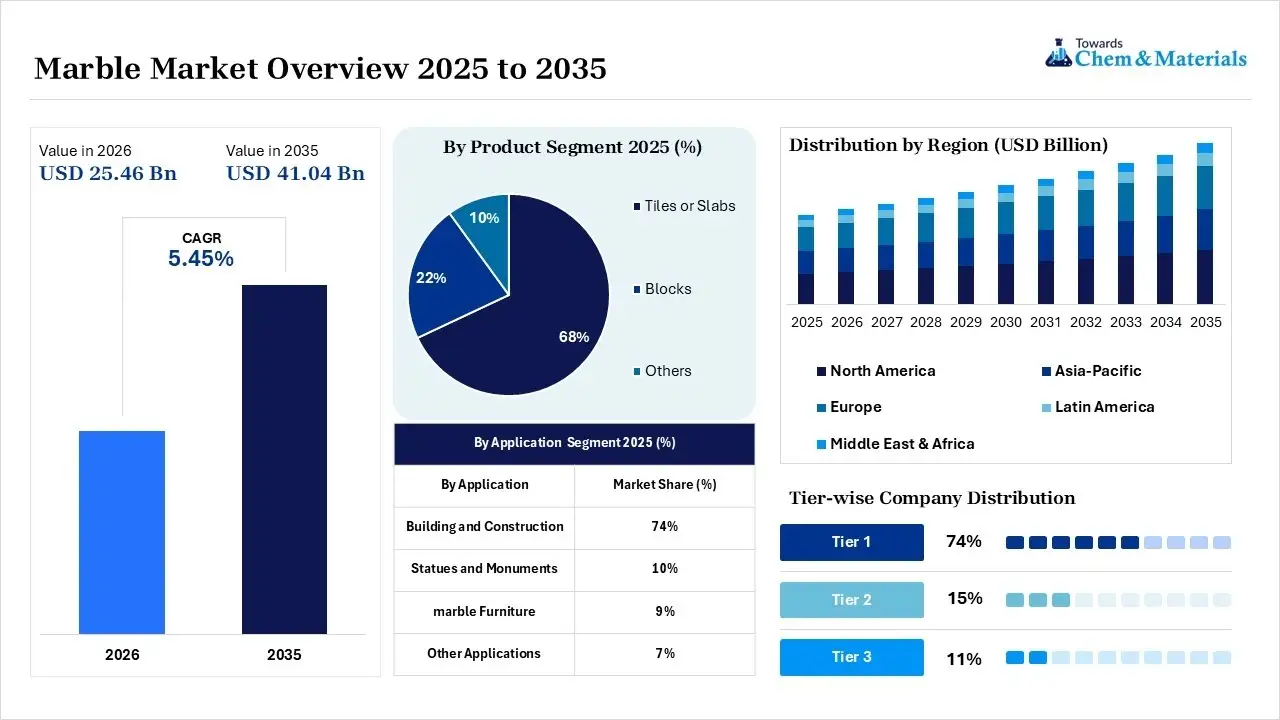The width and height of the screenshot is (1280, 720).
Task: Select the Middle East & Africa legend swatch
Action: point(821,444)
